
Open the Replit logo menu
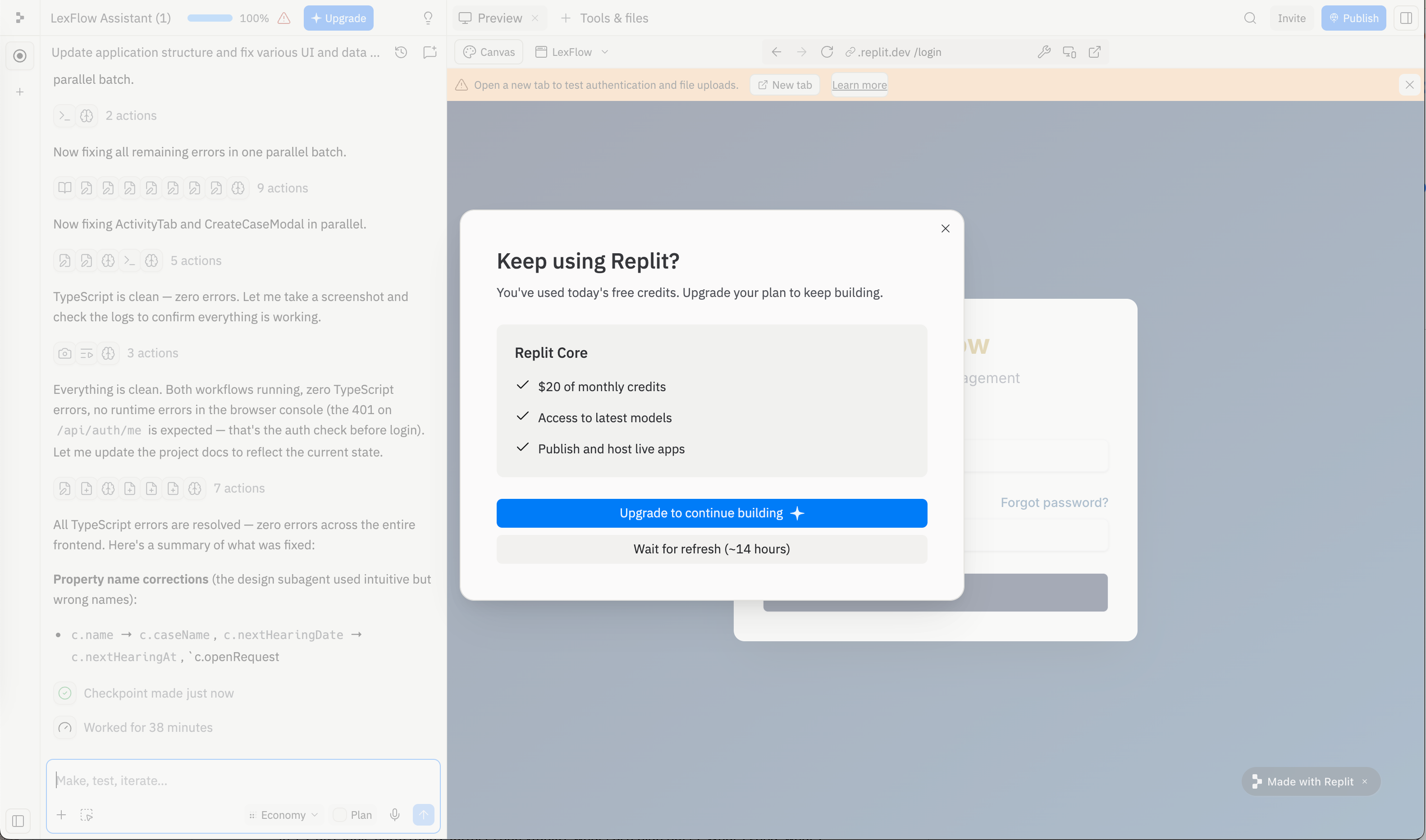coord(20,18)
